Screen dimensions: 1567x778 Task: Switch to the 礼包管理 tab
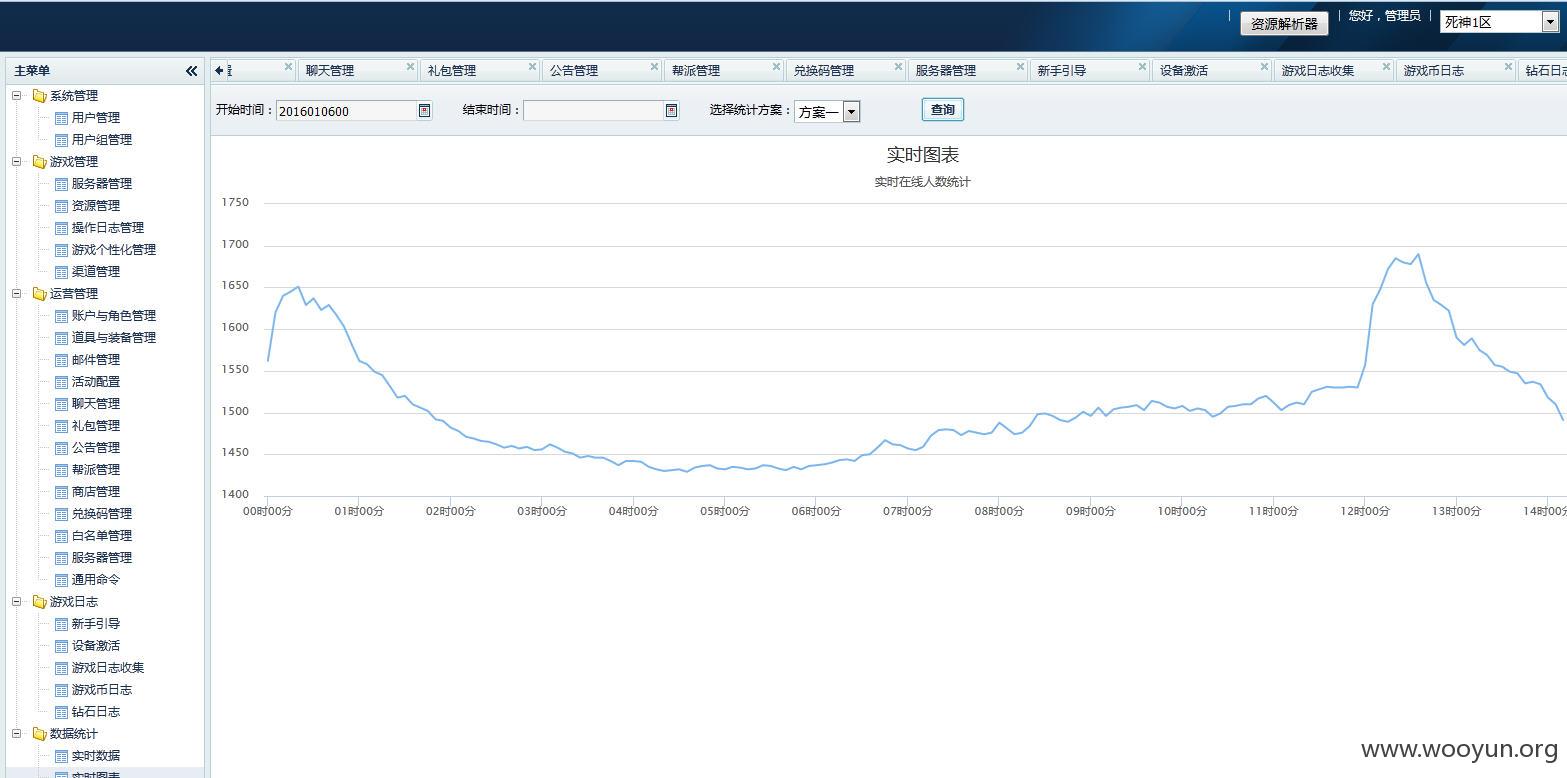452,71
